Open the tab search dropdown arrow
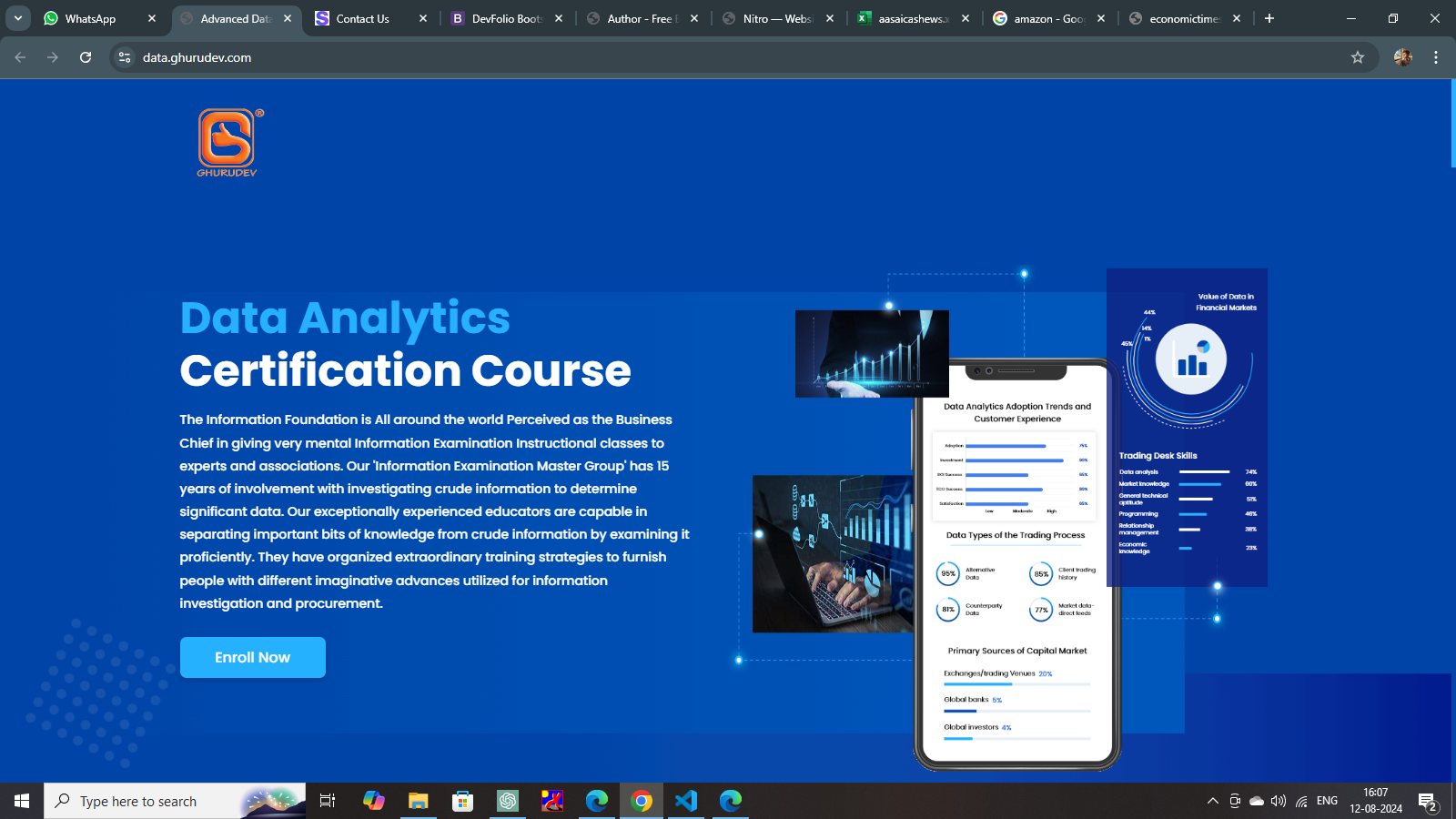1456x819 pixels. pyautogui.click(x=18, y=18)
